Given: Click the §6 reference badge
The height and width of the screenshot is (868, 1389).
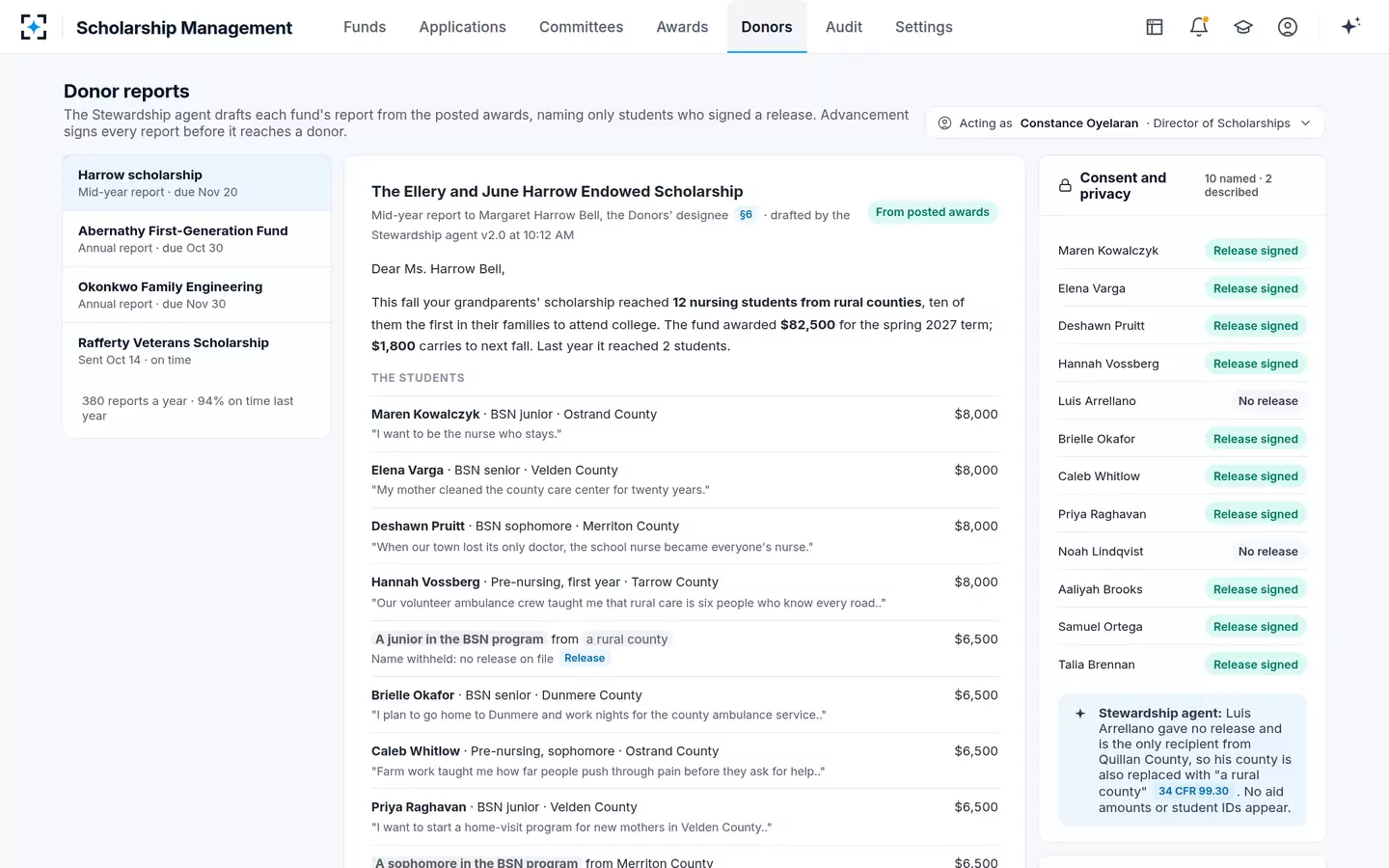Looking at the screenshot, I should pyautogui.click(x=746, y=215).
